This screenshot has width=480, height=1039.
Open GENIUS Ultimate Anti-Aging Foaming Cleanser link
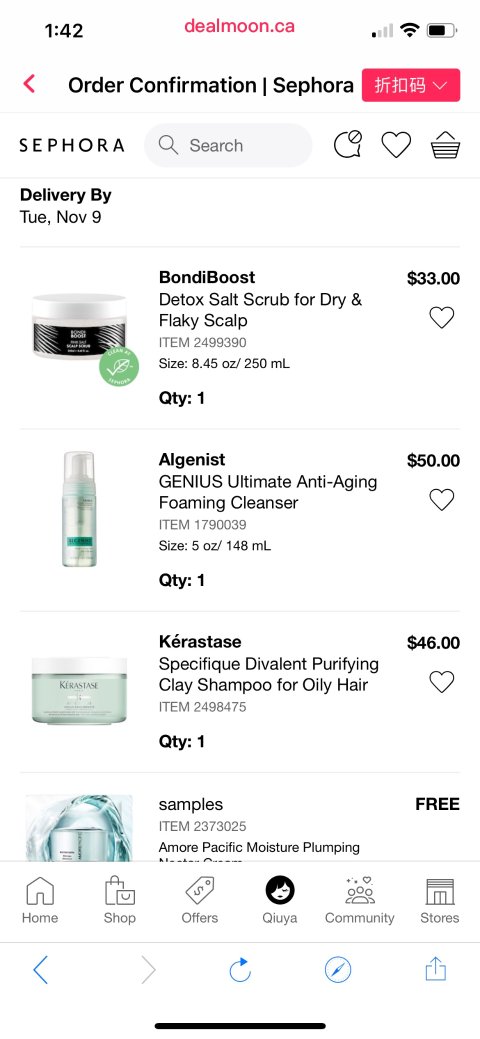[268, 492]
